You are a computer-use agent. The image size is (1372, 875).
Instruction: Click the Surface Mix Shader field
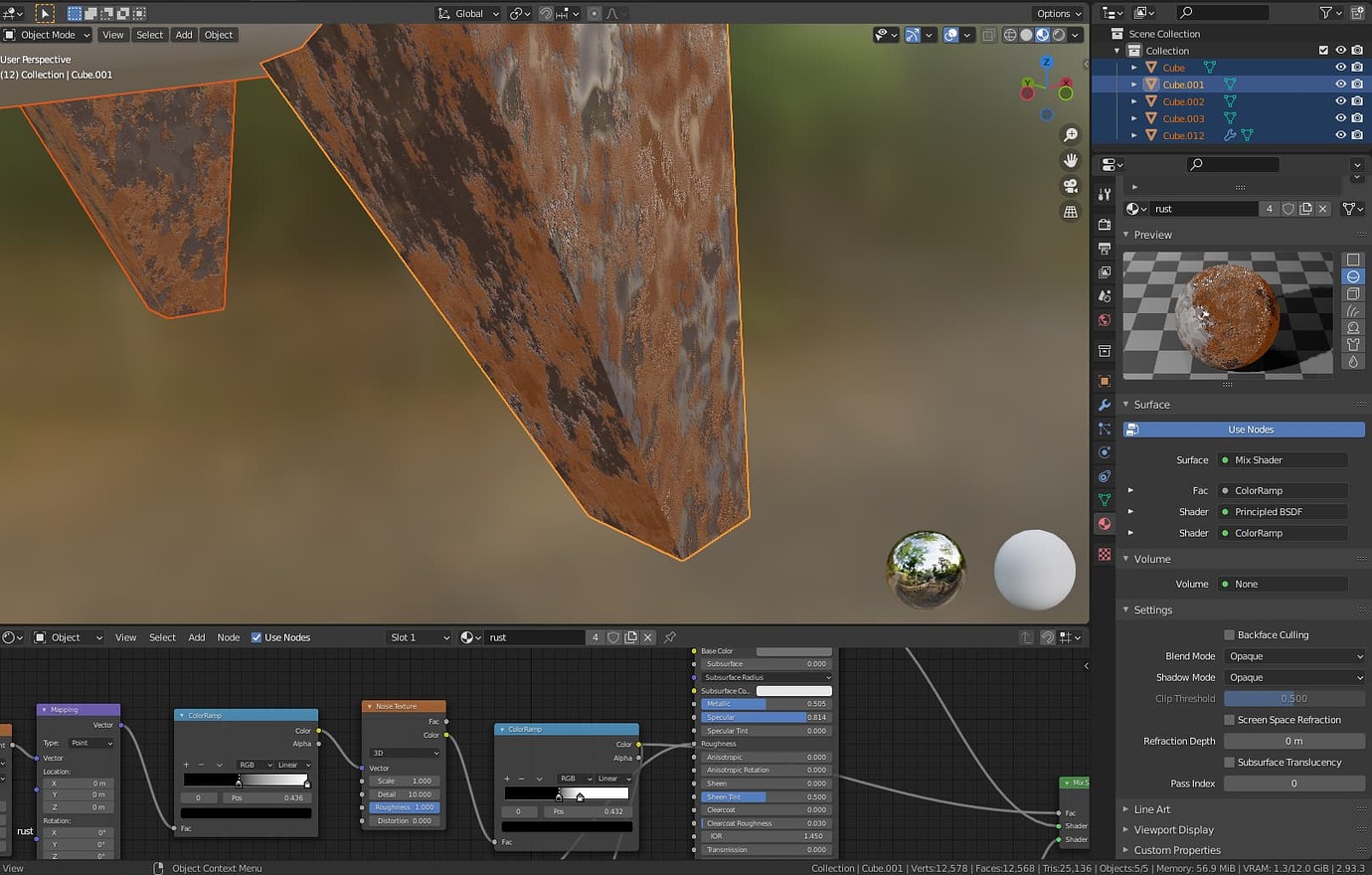pos(1283,460)
